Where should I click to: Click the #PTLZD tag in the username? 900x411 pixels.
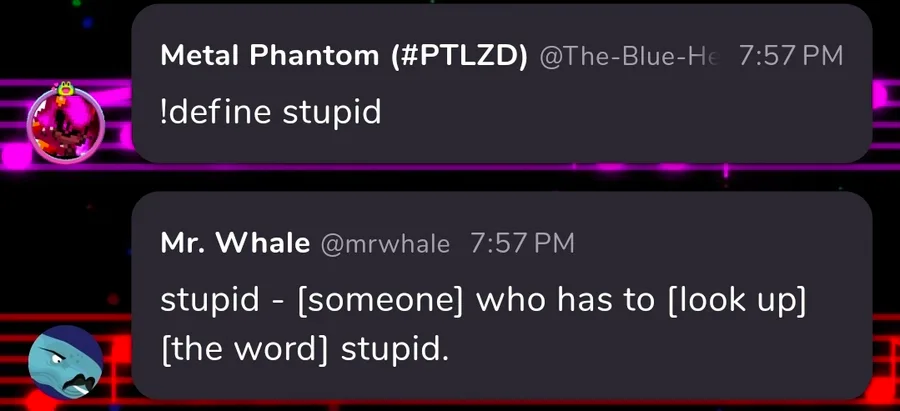coord(460,56)
